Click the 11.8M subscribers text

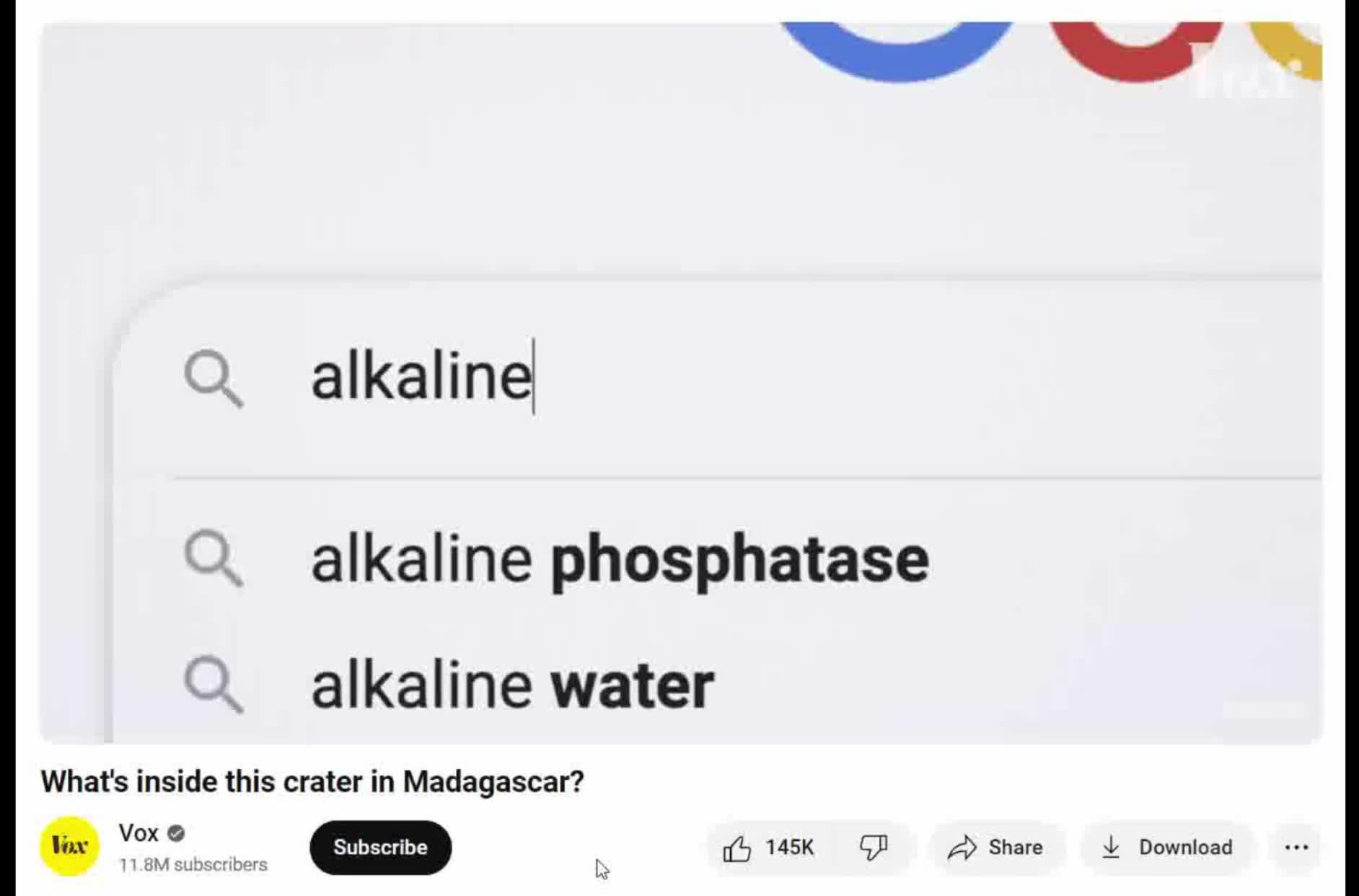(x=193, y=864)
